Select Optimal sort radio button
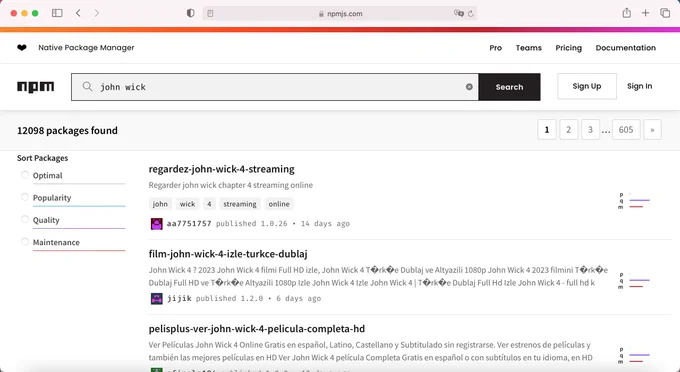Screen dimensions: 680x372 [x=25, y=175]
